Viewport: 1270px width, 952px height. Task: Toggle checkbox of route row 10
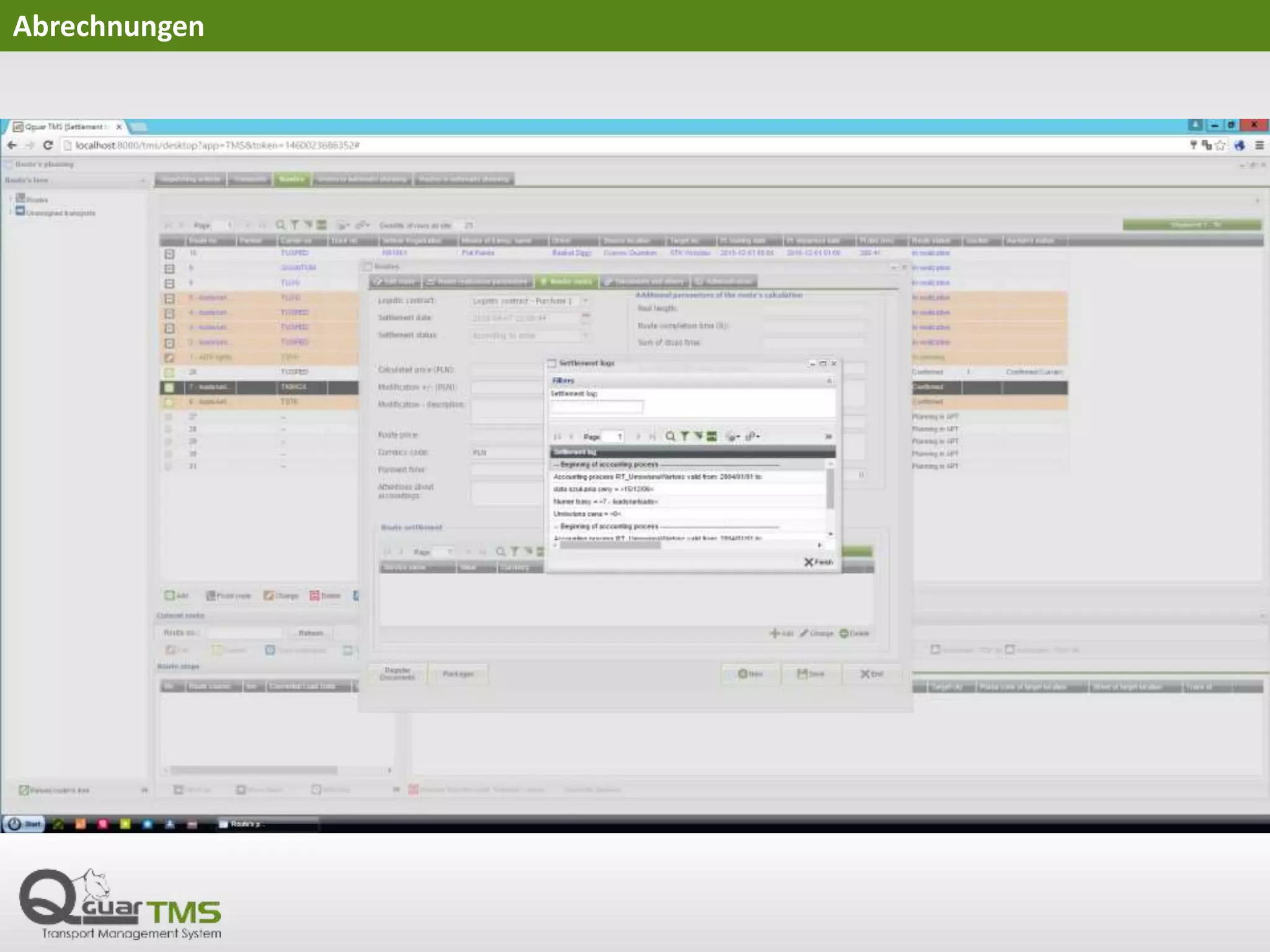pyautogui.click(x=169, y=253)
